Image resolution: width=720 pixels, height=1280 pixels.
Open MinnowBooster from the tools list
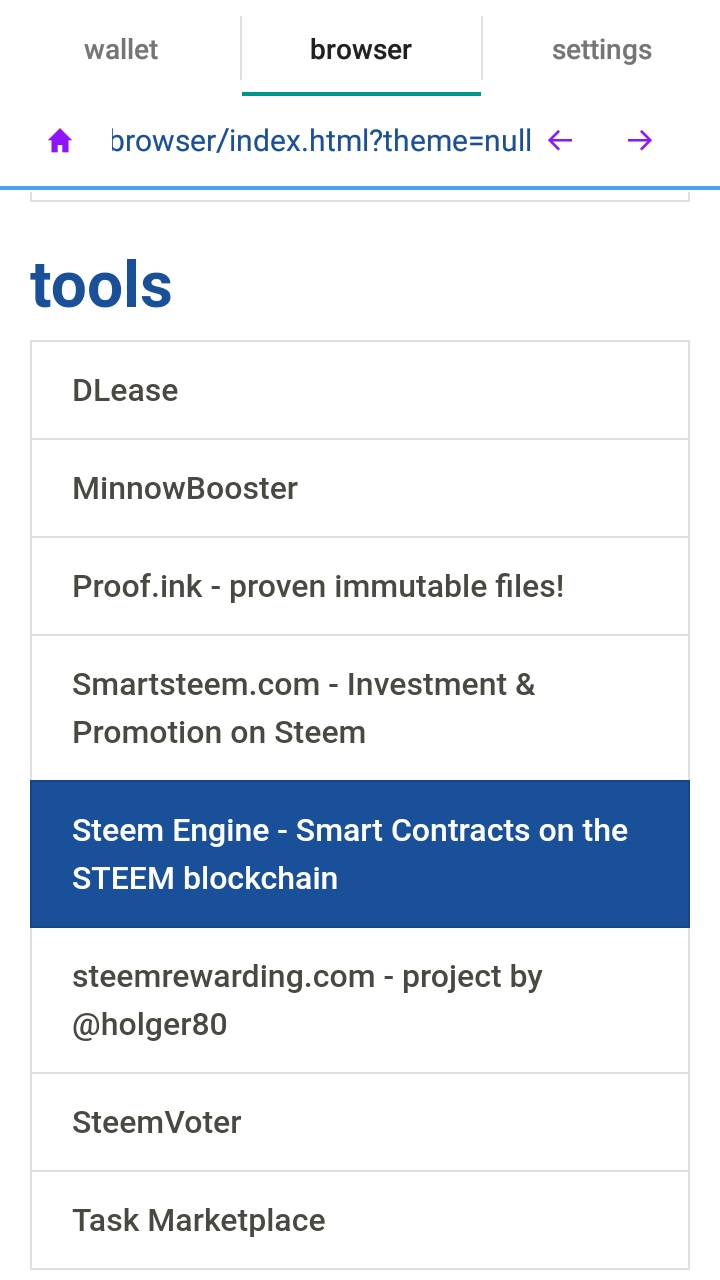point(360,488)
